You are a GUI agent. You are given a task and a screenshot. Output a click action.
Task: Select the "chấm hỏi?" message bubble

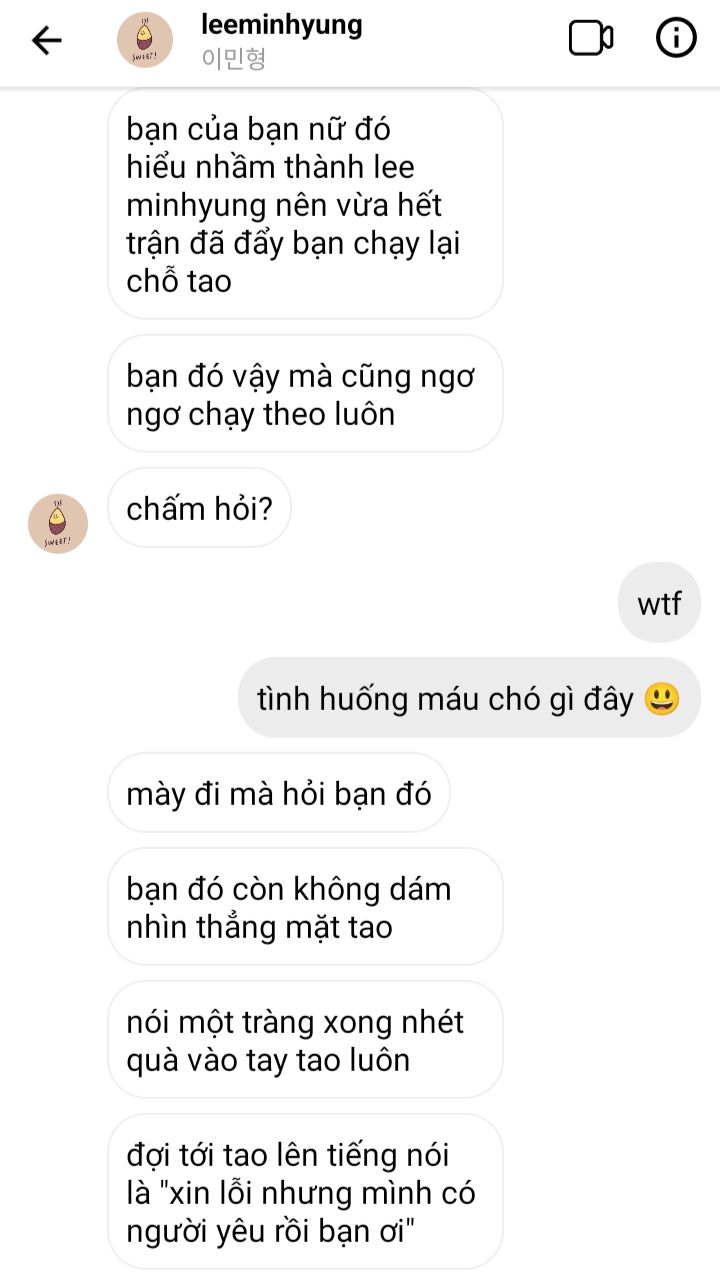pos(199,509)
